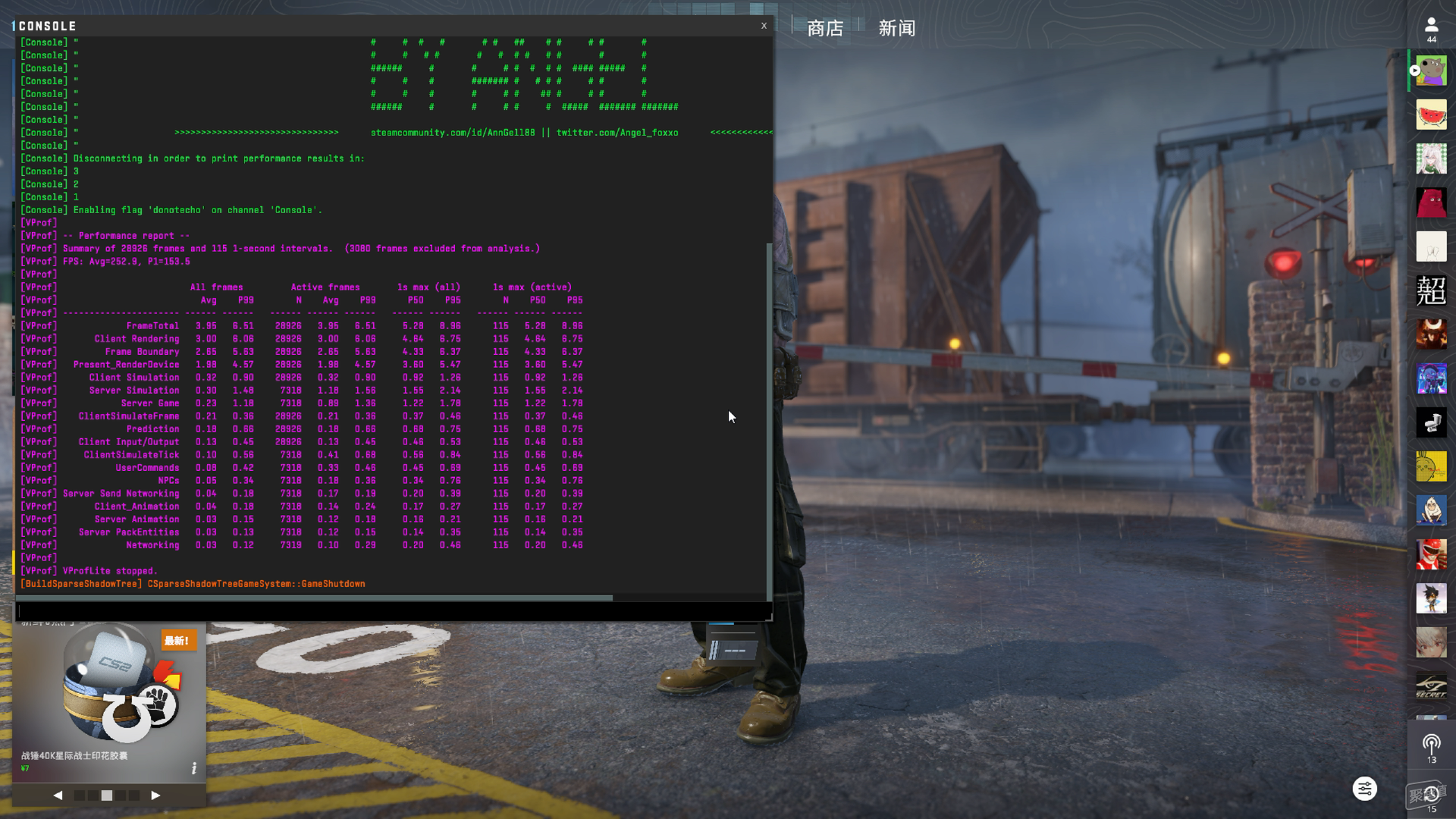This screenshot has width=1456, height=819.
Task: Open the recent players icon showing 15
Action: [1431, 799]
